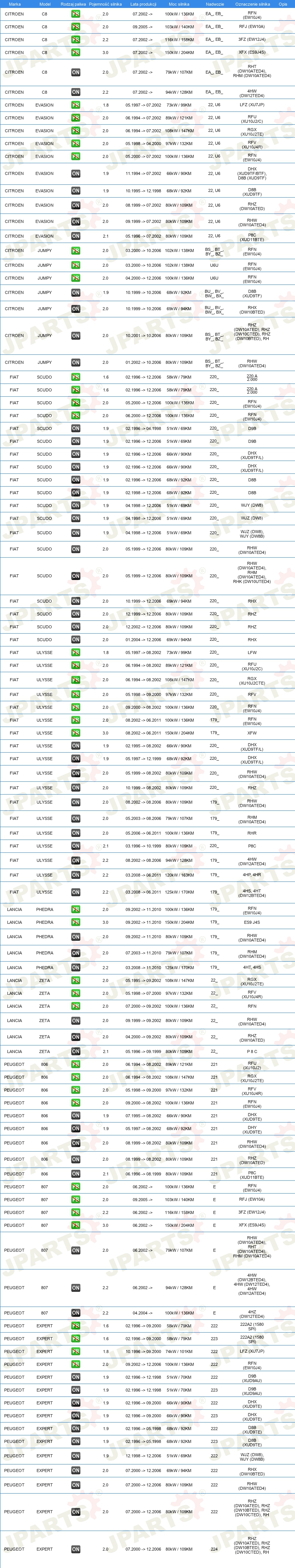Image resolution: width=295 pixels, height=1568 pixels.
Task: Click engine code LFZ (XU7JP) in Citroen Evasion row
Action: [252, 105]
